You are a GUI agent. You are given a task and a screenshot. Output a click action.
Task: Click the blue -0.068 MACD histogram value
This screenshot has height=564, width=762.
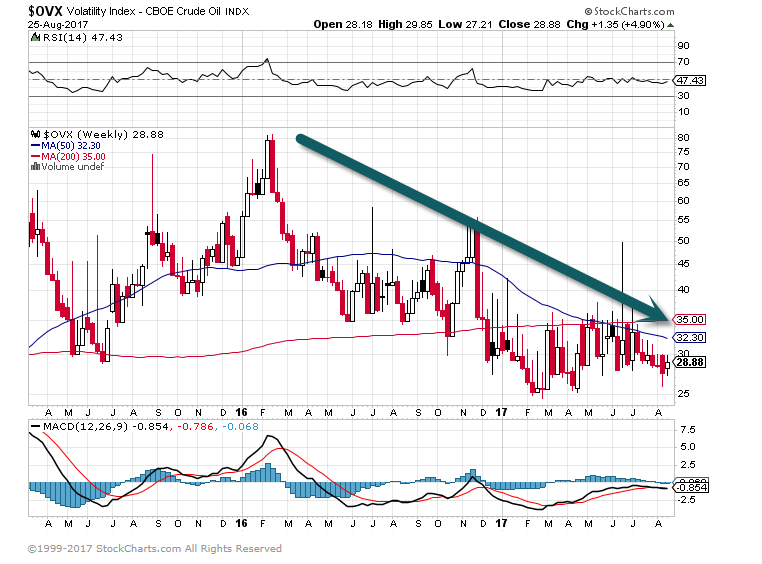[x=241, y=427]
